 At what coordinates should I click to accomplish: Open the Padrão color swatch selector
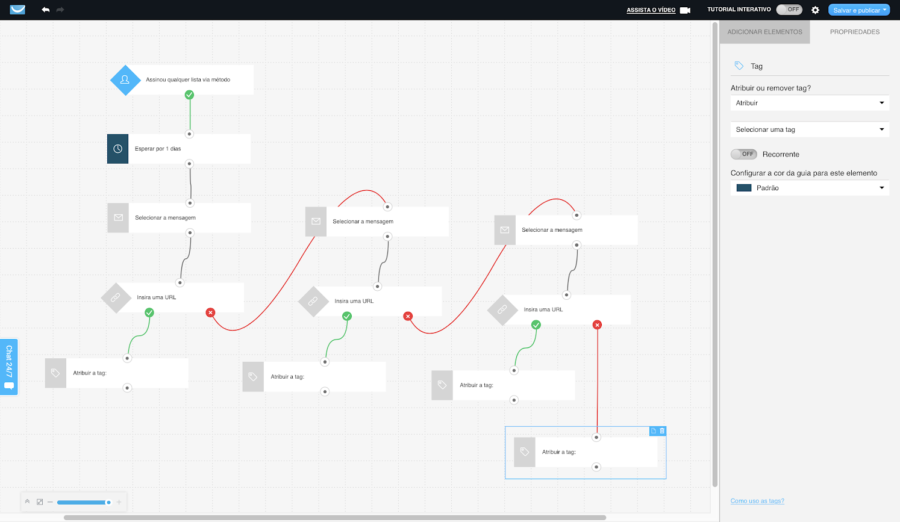click(x=809, y=188)
